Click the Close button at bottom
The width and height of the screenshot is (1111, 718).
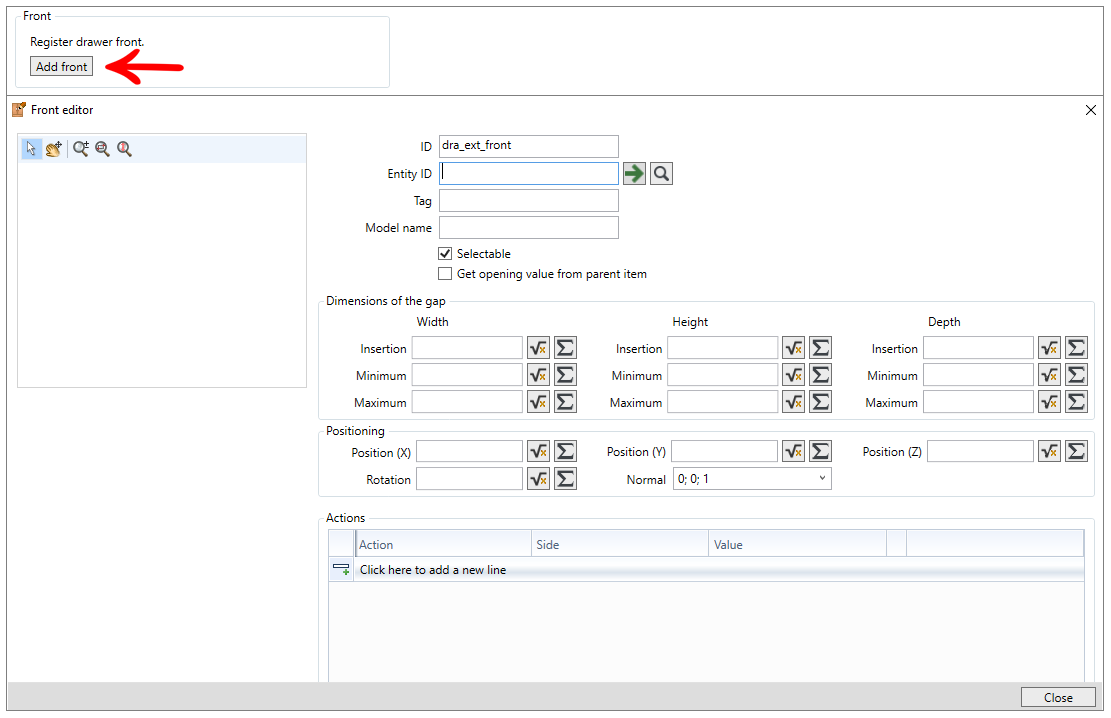pyautogui.click(x=1058, y=697)
